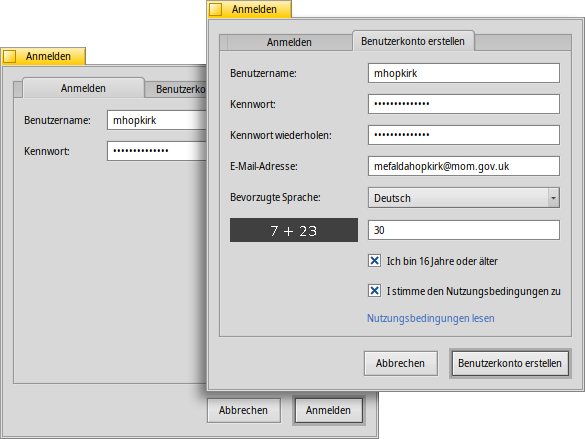Select the 'Benutzerkonto erstellen' tab in front dialog

point(413,41)
